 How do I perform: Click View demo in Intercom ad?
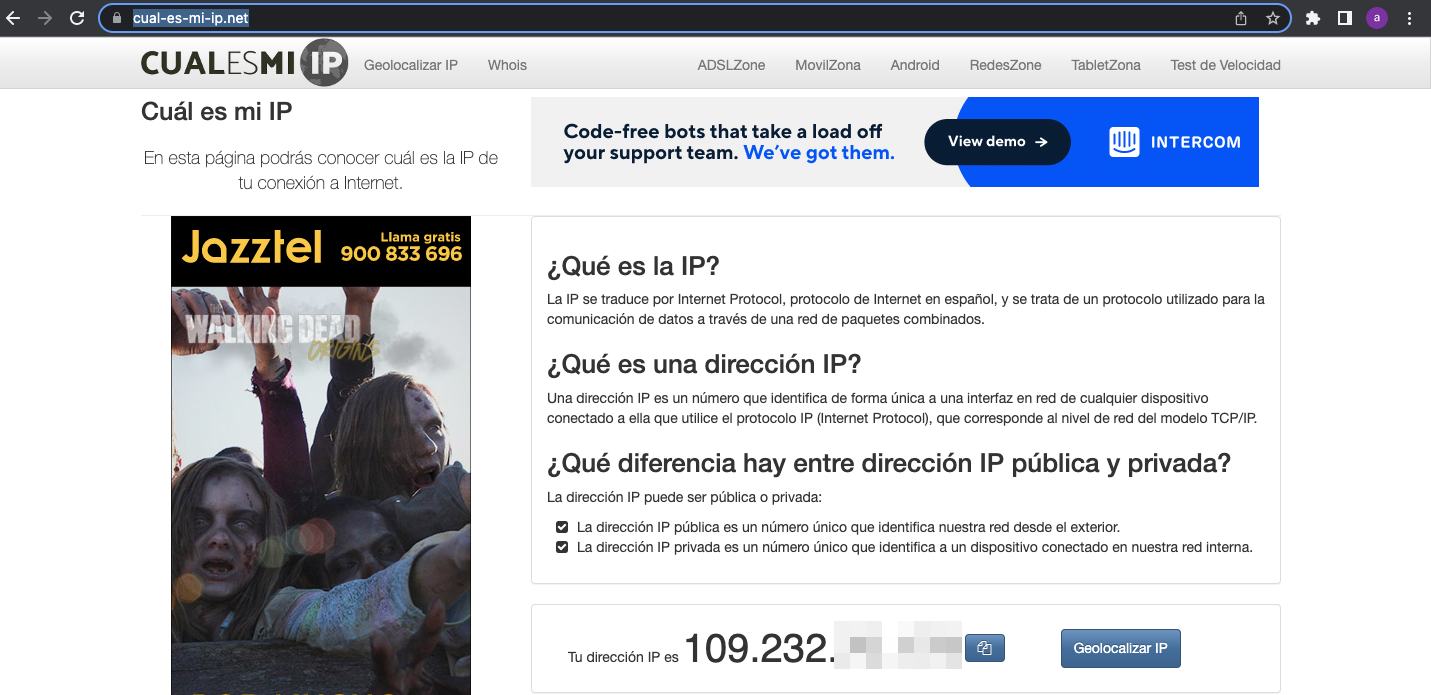pos(996,142)
